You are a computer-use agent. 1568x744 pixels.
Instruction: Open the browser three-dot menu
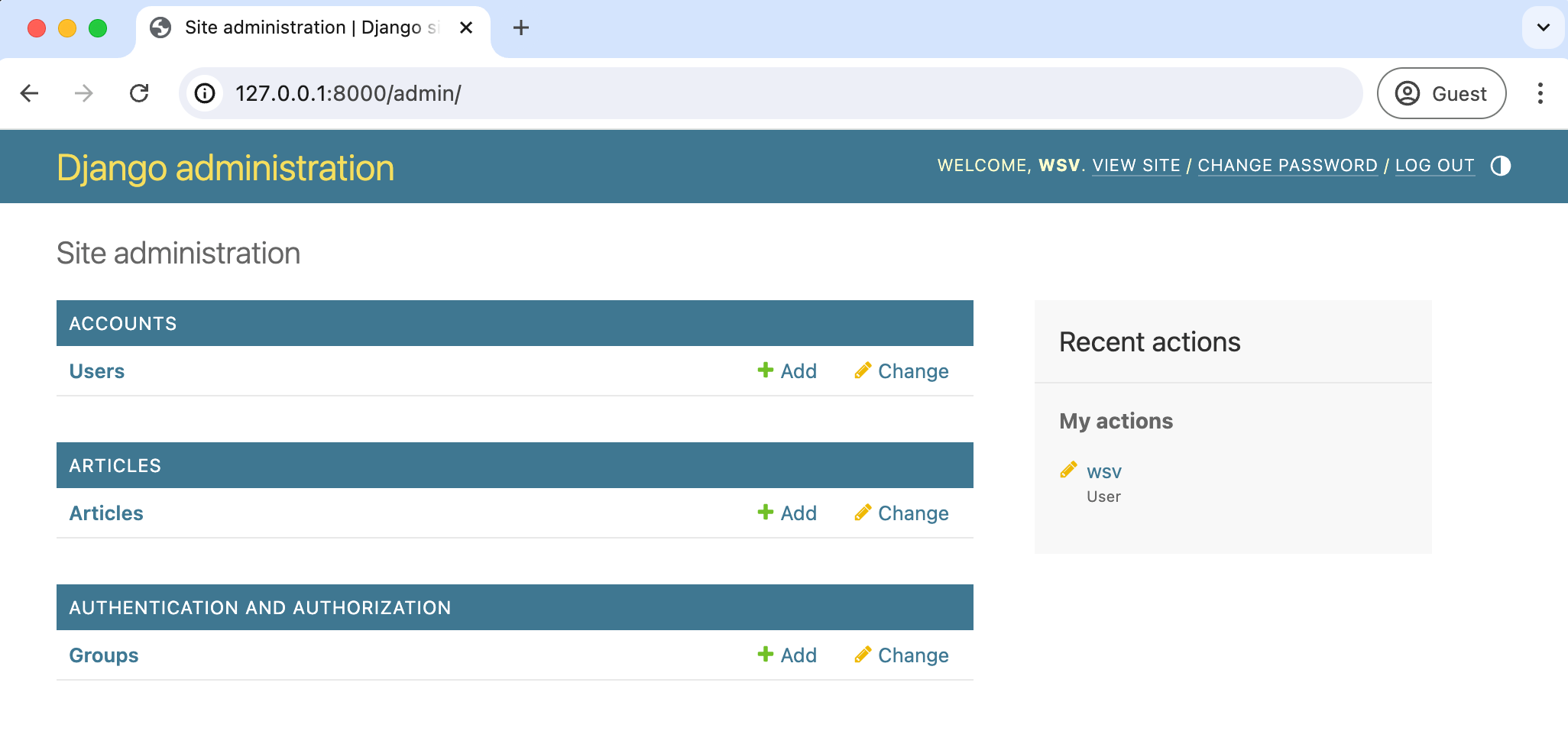click(x=1540, y=93)
